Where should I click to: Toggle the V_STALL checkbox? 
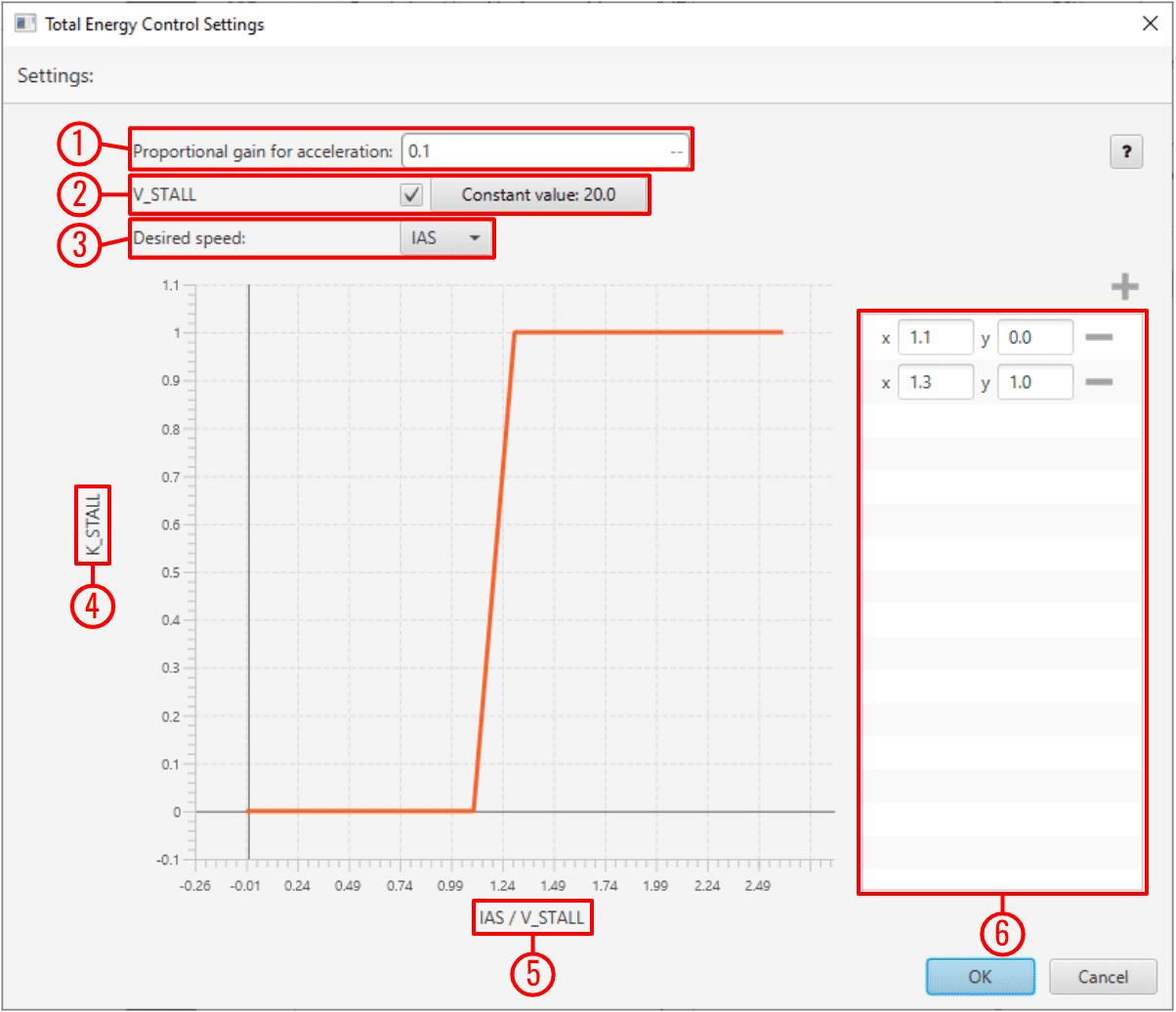point(411,194)
